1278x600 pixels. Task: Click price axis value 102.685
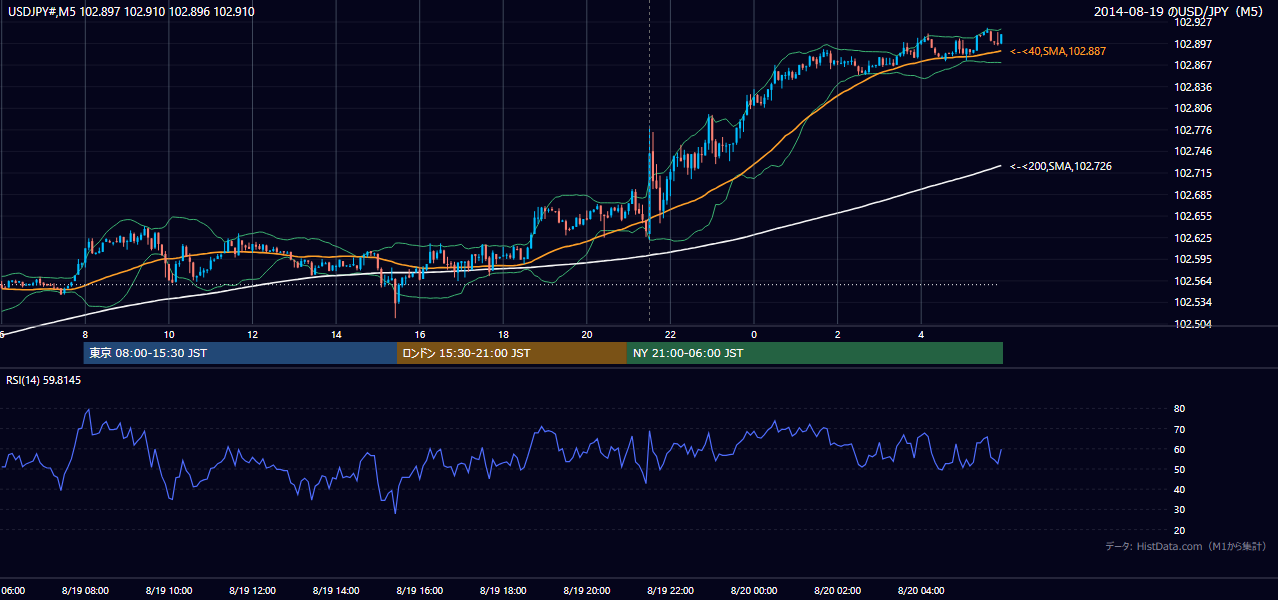click(x=1192, y=195)
